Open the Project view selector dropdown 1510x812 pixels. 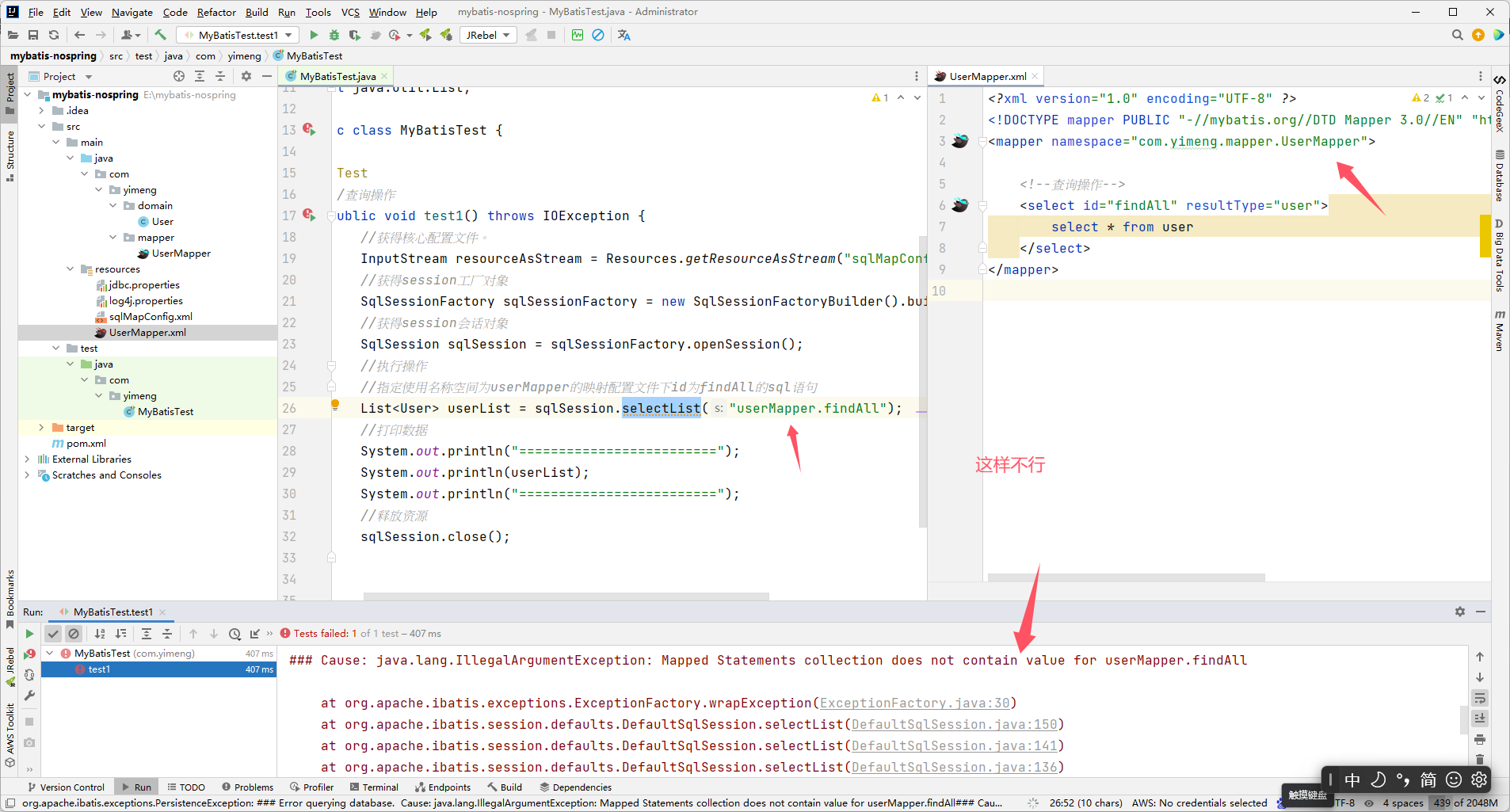pyautogui.click(x=61, y=76)
